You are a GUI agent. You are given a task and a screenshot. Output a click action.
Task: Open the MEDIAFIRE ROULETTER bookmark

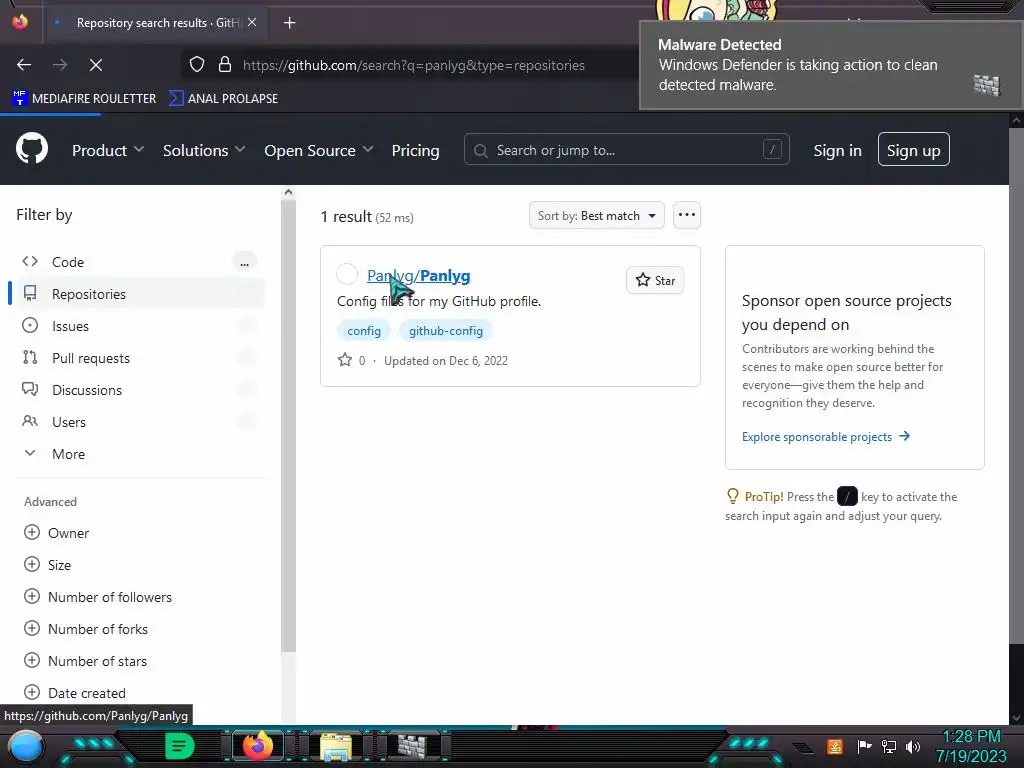[x=84, y=99]
